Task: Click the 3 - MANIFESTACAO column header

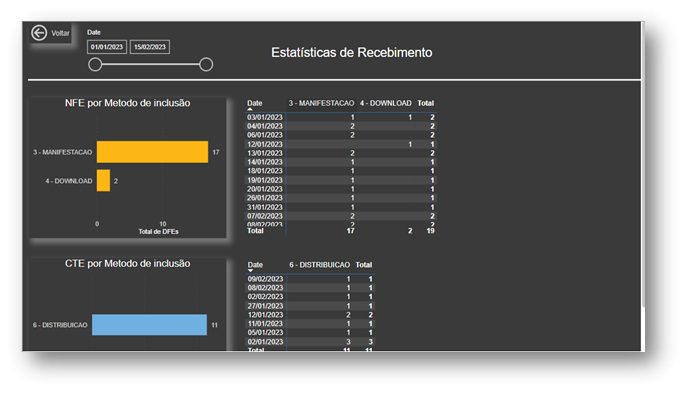Action: (x=321, y=103)
